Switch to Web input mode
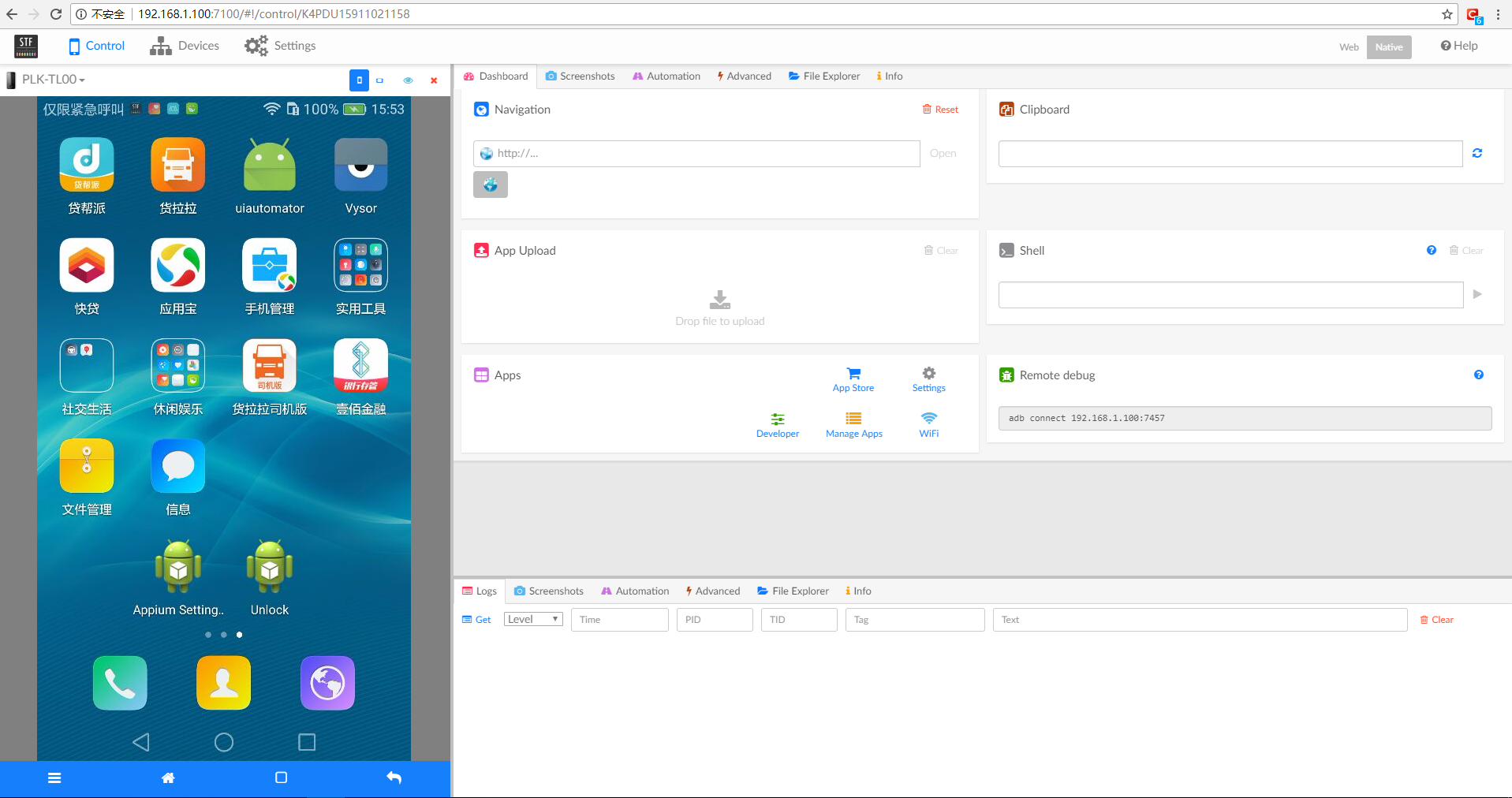This screenshot has width=1512, height=798. tap(1349, 47)
